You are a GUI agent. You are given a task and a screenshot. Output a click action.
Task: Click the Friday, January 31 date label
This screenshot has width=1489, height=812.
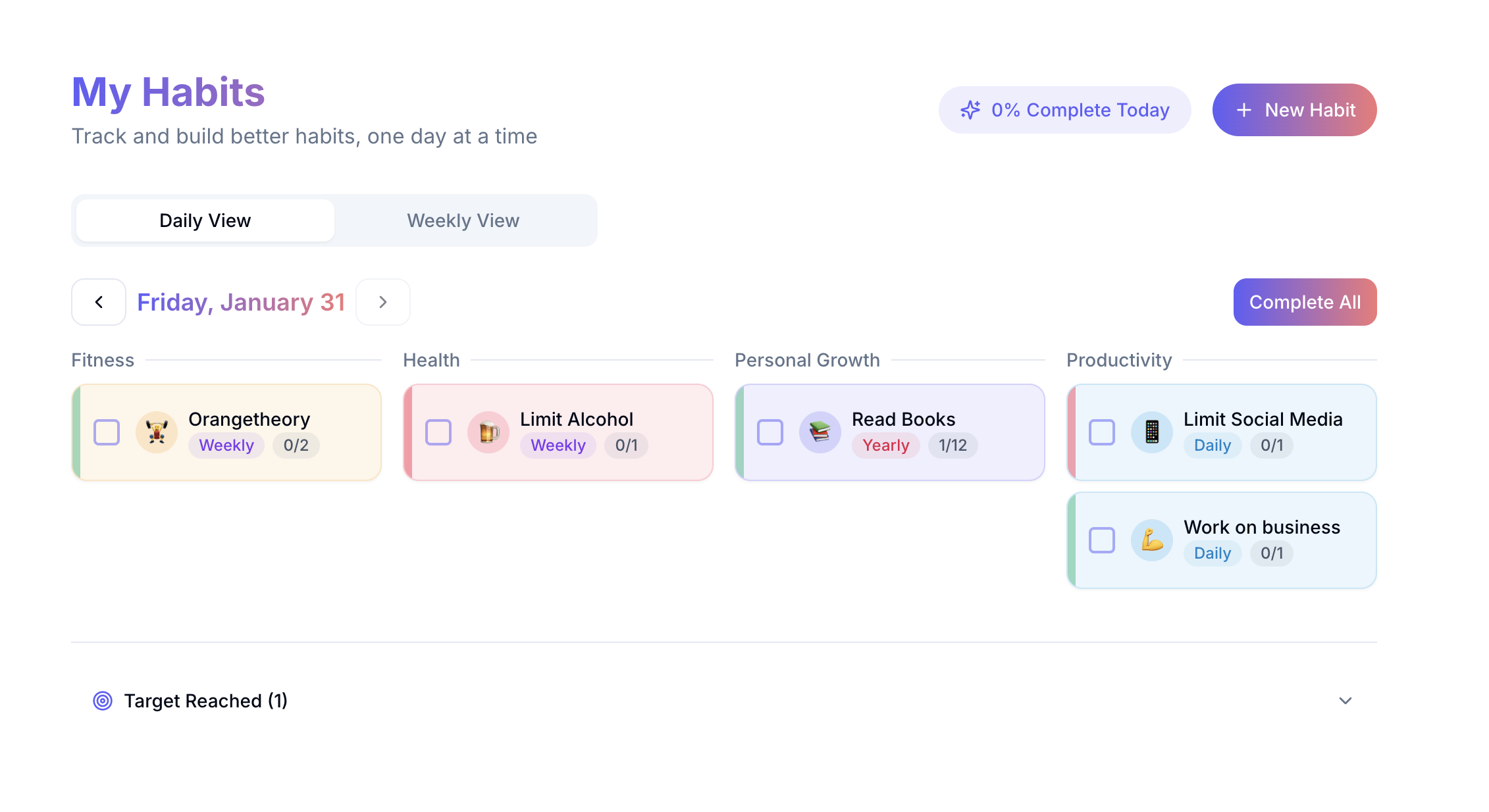click(x=241, y=302)
